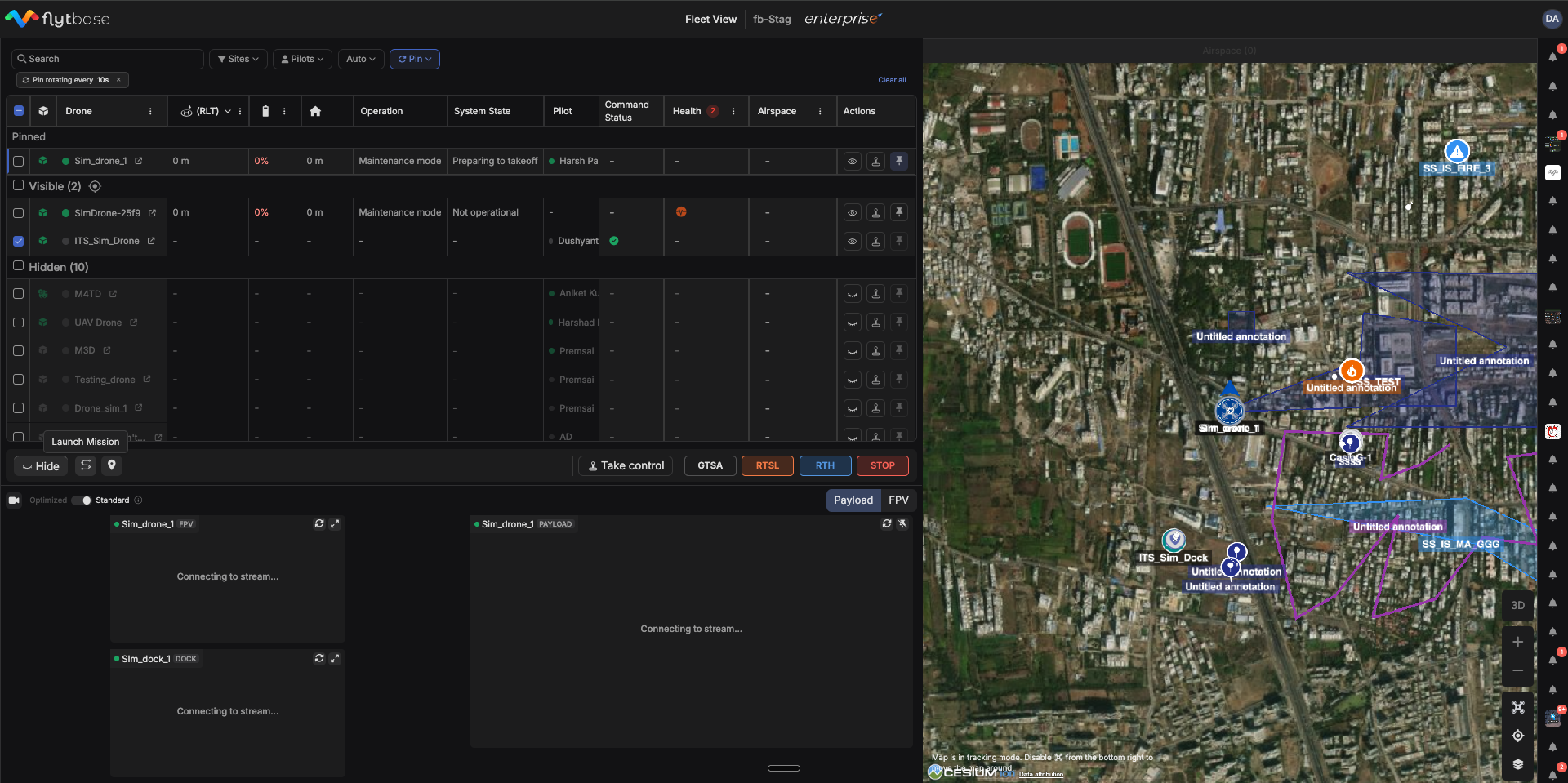Recenter map with crosshair icon

tap(1517, 736)
